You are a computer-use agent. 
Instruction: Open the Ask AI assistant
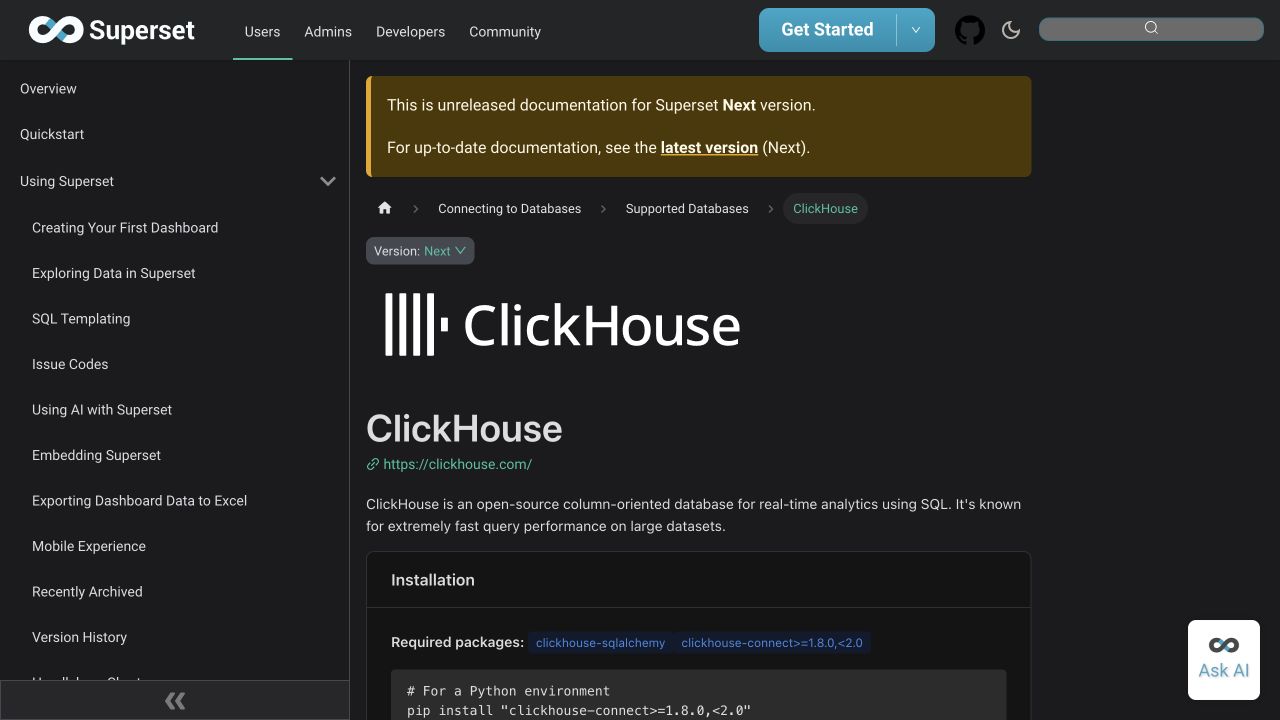(x=1224, y=660)
